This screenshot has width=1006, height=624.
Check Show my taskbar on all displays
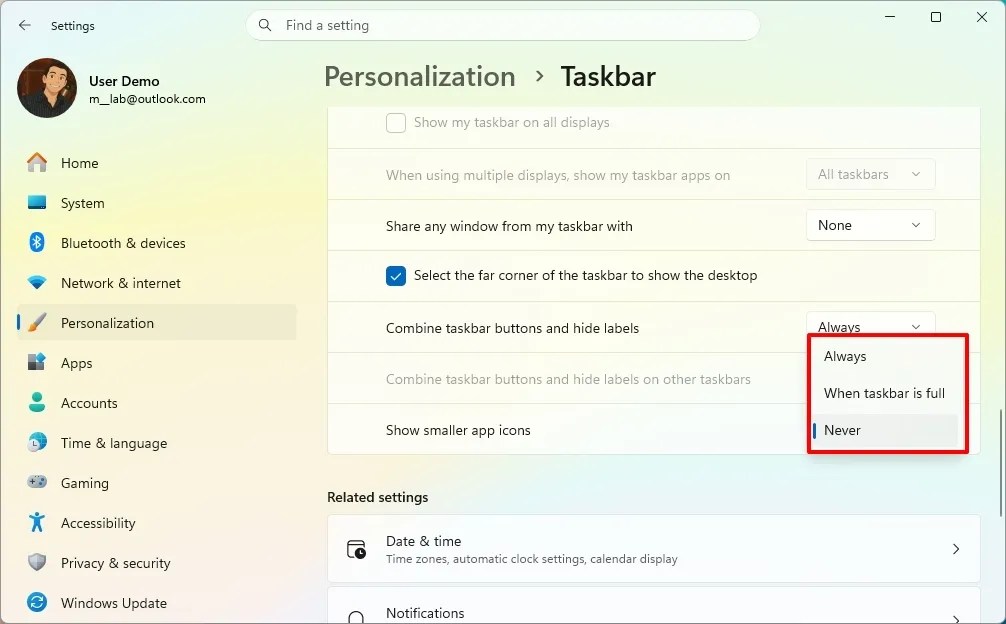coord(396,122)
